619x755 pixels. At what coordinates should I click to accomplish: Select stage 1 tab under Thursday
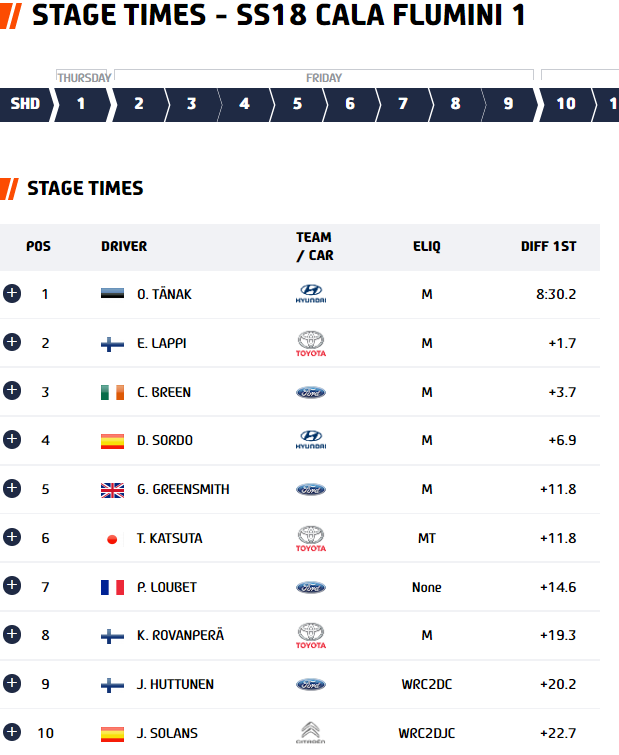point(82,104)
